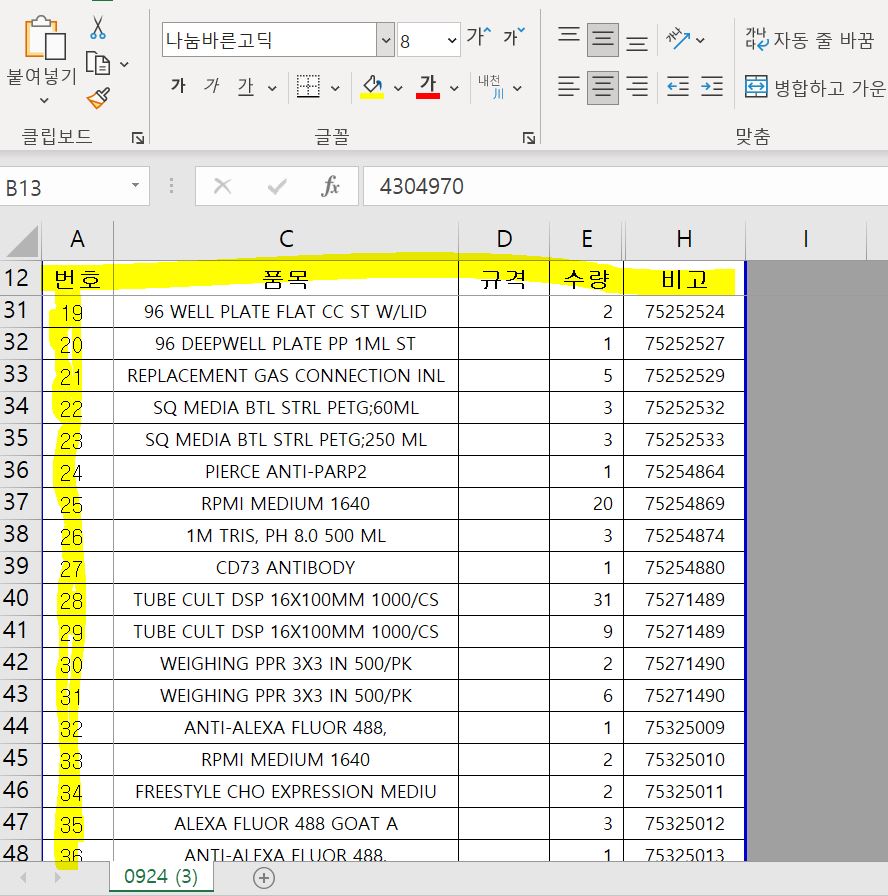The image size is (888, 896).
Task: Center text horizontally
Action: point(603,87)
